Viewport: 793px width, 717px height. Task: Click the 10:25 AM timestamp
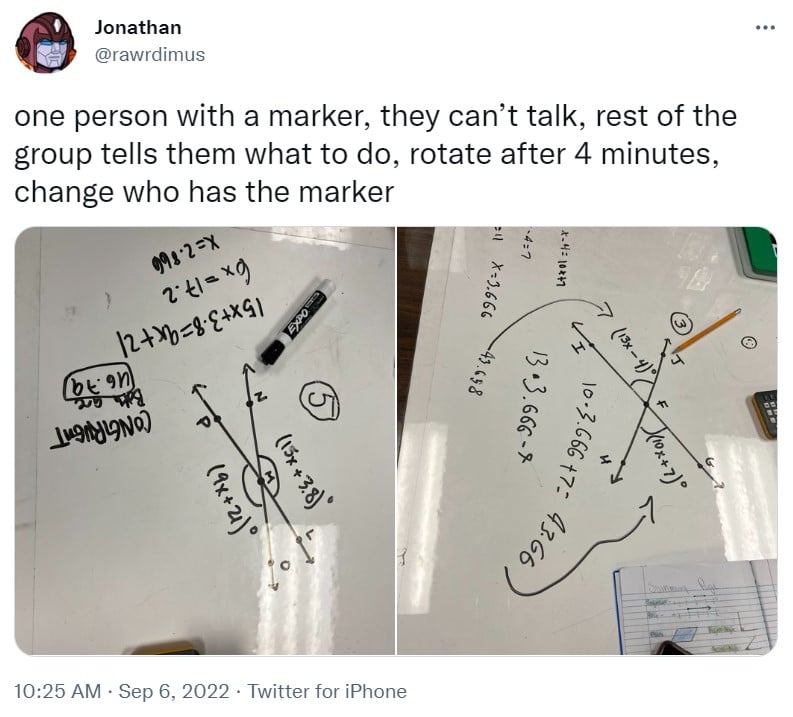point(57,691)
